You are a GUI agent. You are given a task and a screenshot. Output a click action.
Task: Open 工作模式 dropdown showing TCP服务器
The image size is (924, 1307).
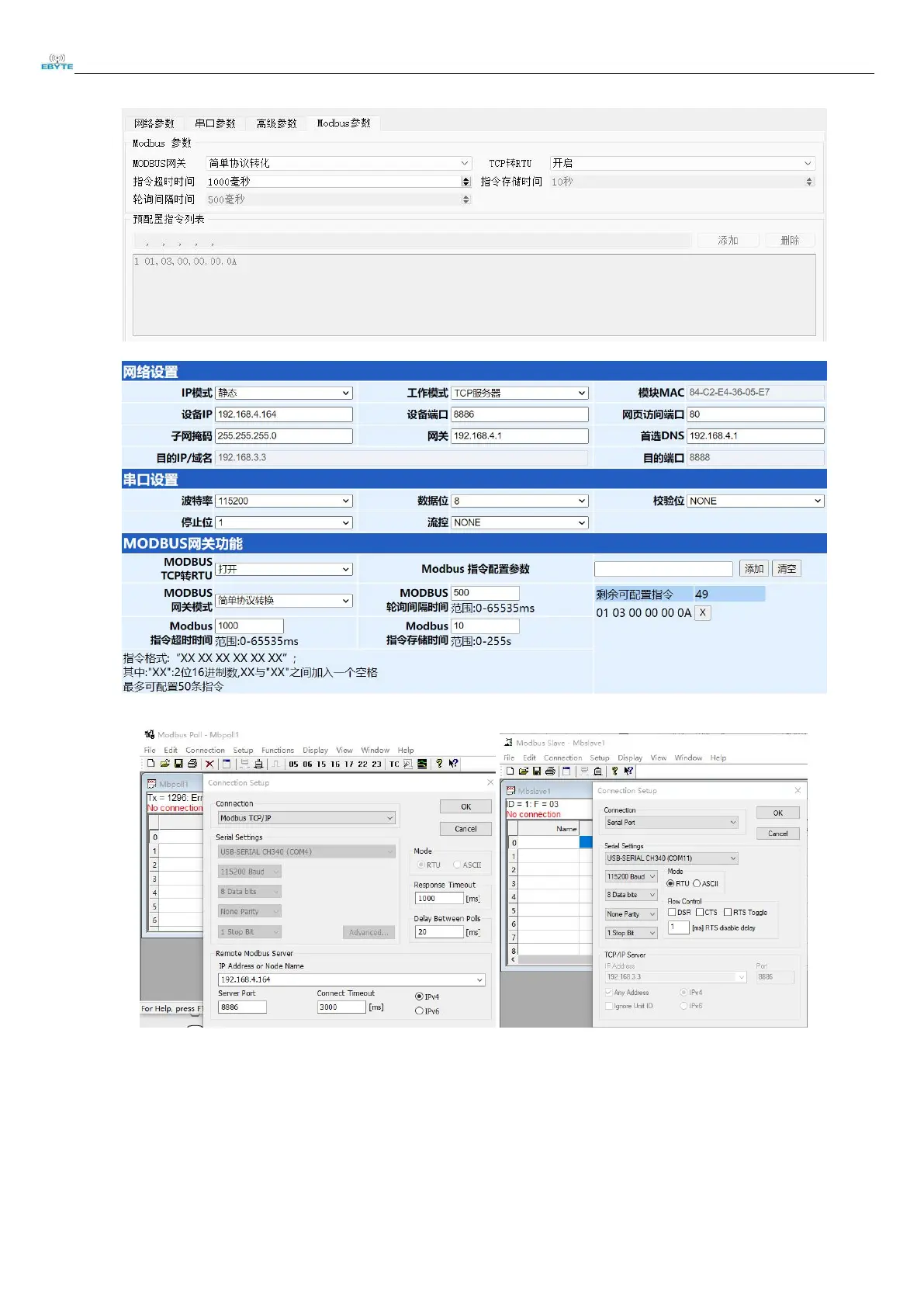click(x=520, y=393)
